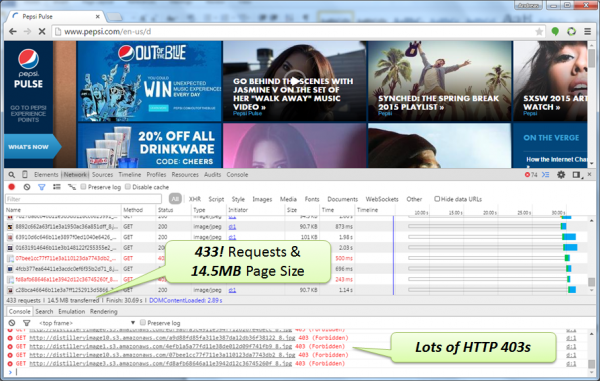The height and width of the screenshot is (381, 600).
Task: Open the top frame dropdown in console
Action: click(87, 323)
